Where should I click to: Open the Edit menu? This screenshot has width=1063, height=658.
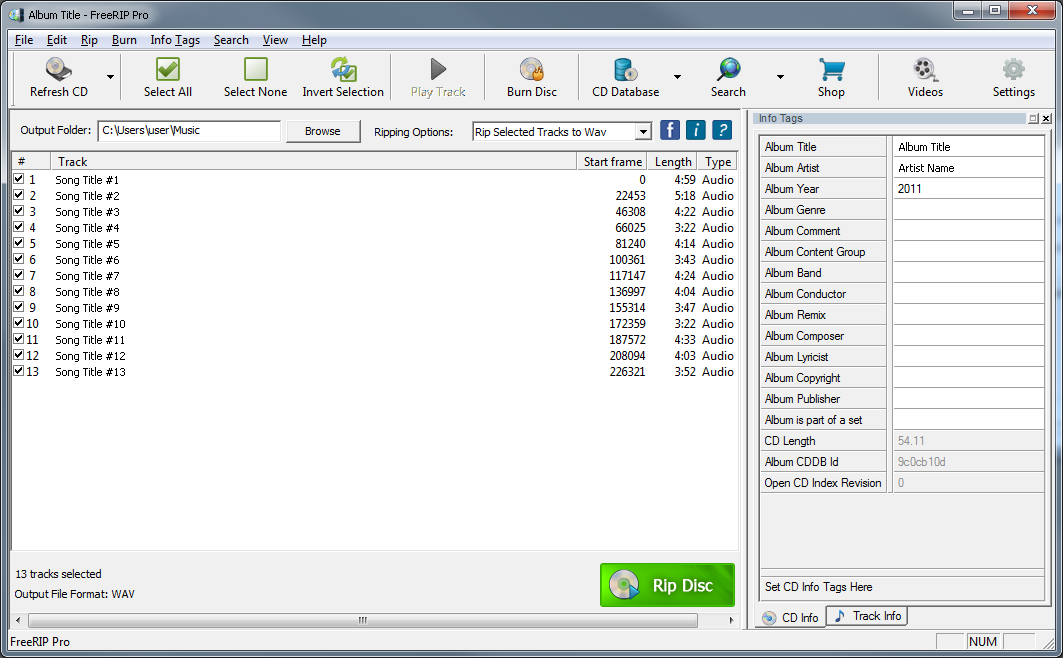56,40
